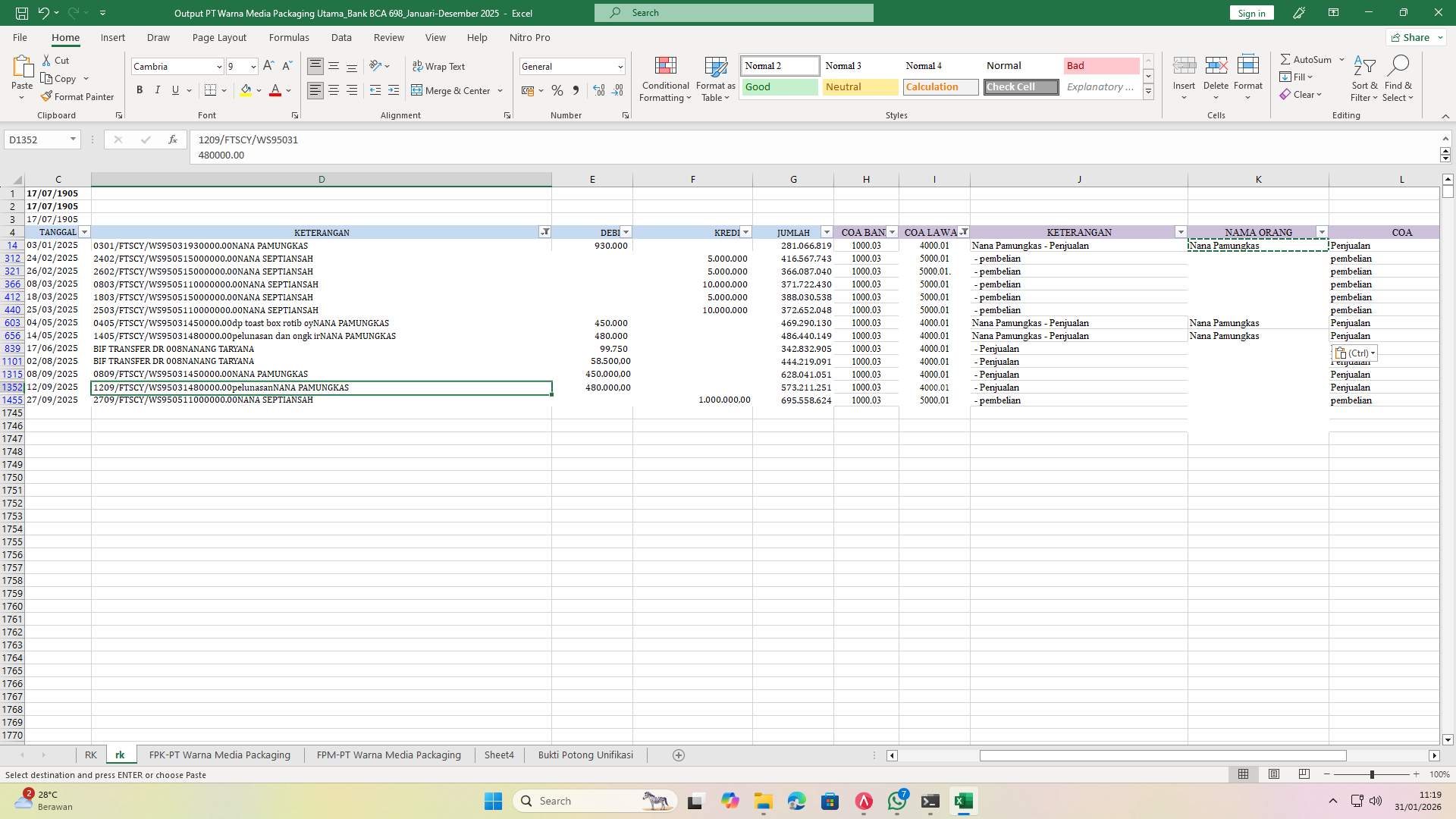This screenshot has height=819, width=1456.
Task: Open the Bukti Potong Unifikasi sheet
Action: [x=585, y=755]
